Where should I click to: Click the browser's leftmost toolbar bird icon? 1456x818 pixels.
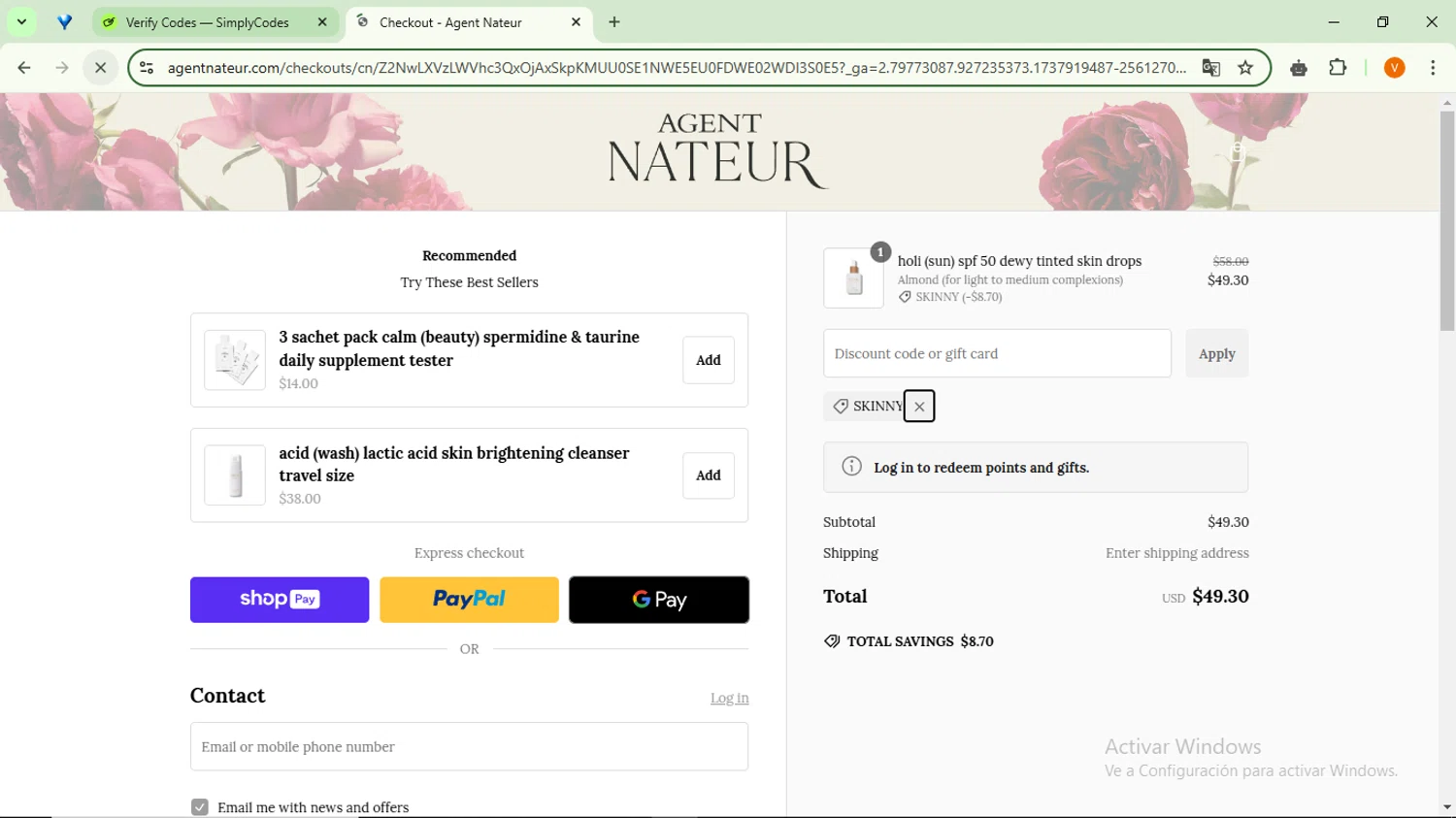[x=64, y=21]
